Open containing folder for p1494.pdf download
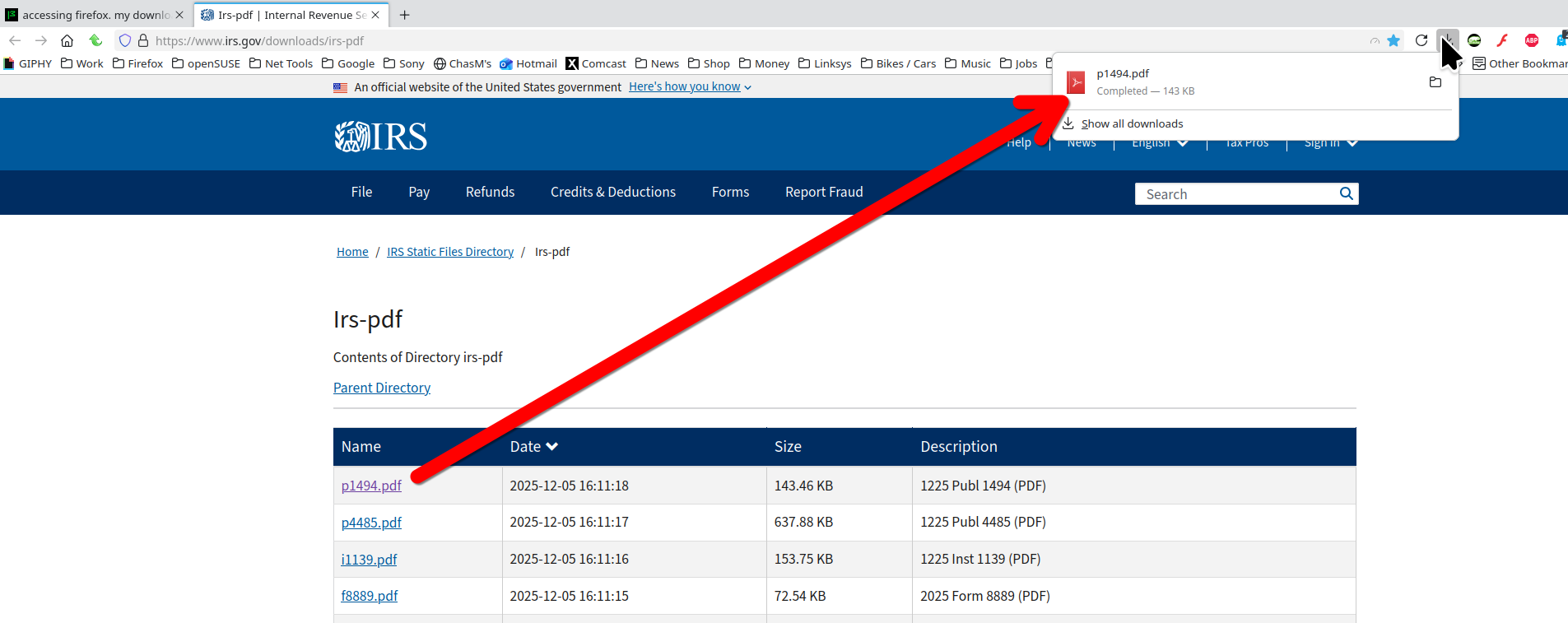Viewport: 1568px width, 623px height. tap(1435, 82)
